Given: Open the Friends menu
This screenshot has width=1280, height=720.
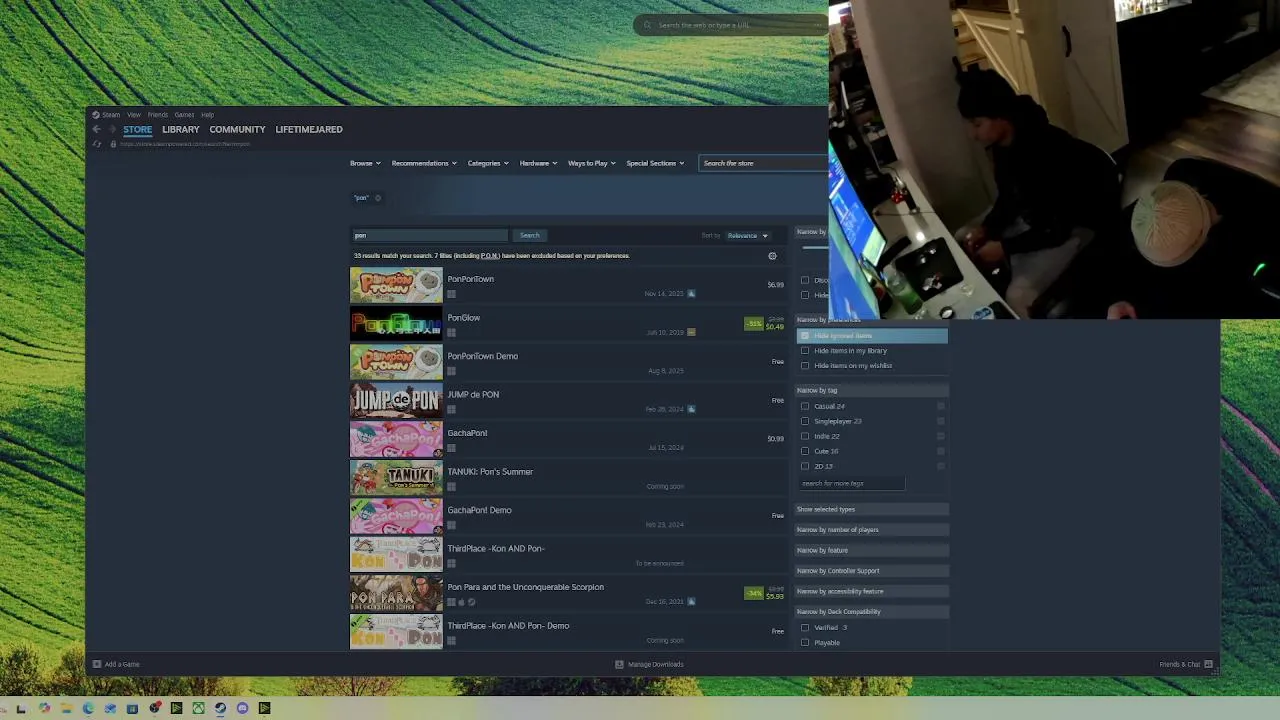Looking at the screenshot, I should [158, 115].
